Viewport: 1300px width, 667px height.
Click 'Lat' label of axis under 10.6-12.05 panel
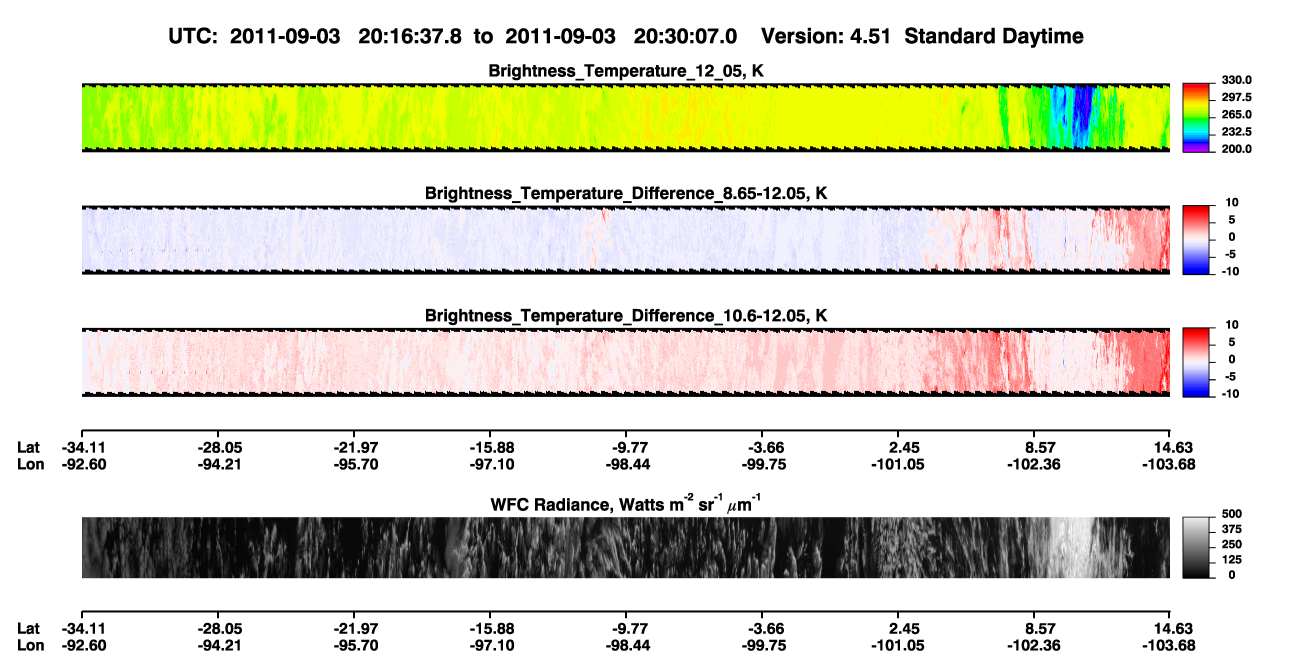[x=28, y=447]
